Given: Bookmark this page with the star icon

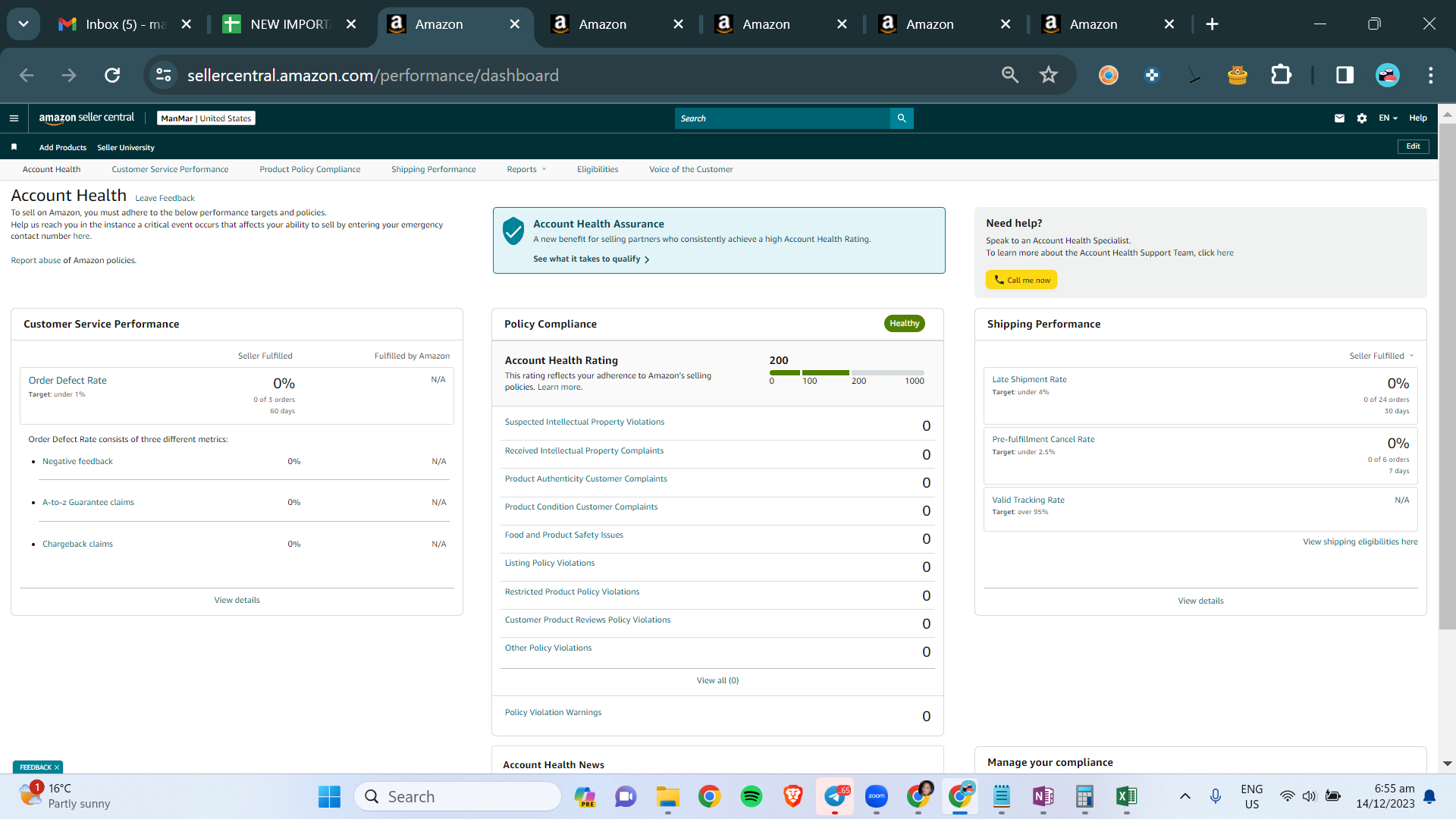Looking at the screenshot, I should (1049, 74).
